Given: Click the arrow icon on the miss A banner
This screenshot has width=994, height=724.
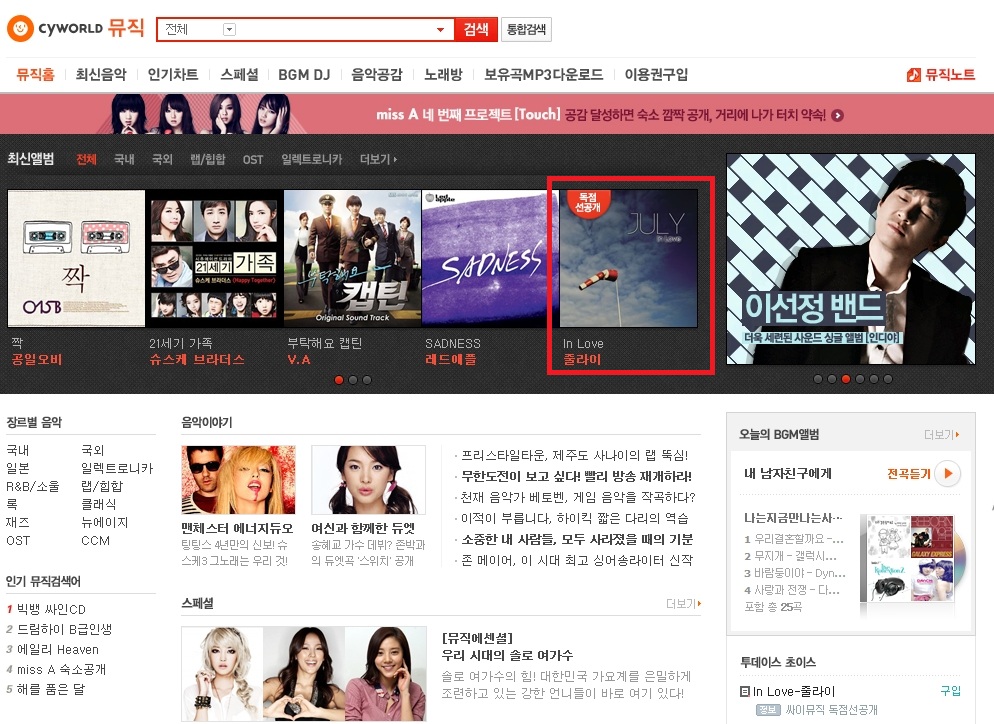Looking at the screenshot, I should pyautogui.click(x=837, y=115).
